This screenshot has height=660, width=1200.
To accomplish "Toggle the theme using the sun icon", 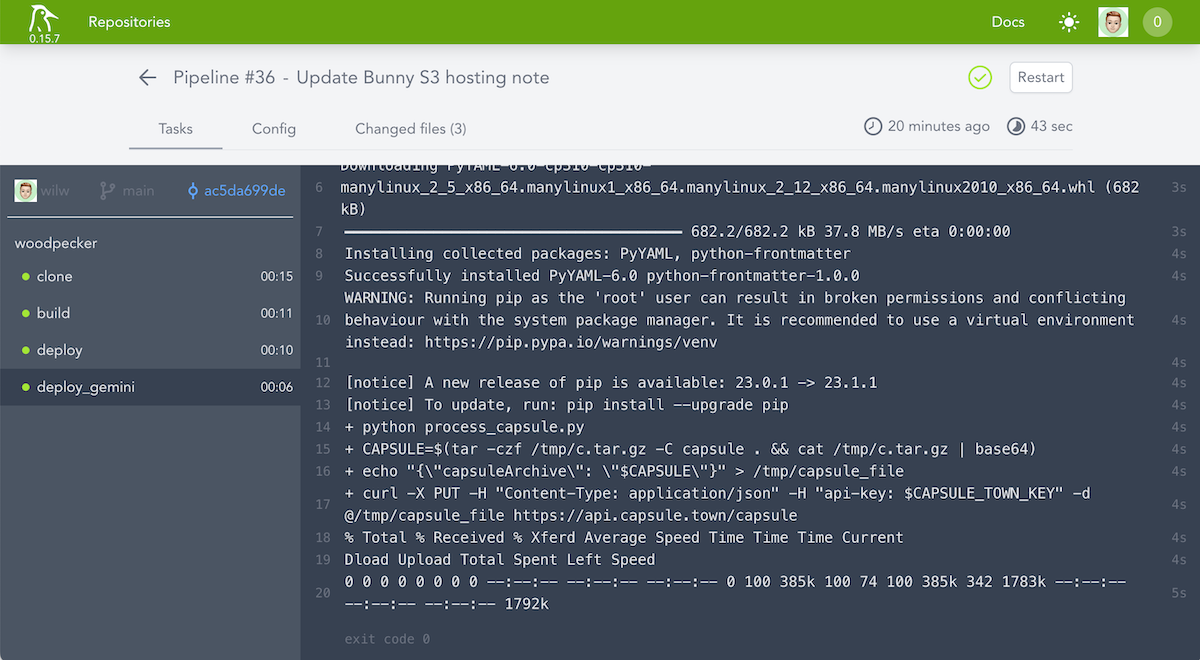I will tap(1068, 21).
